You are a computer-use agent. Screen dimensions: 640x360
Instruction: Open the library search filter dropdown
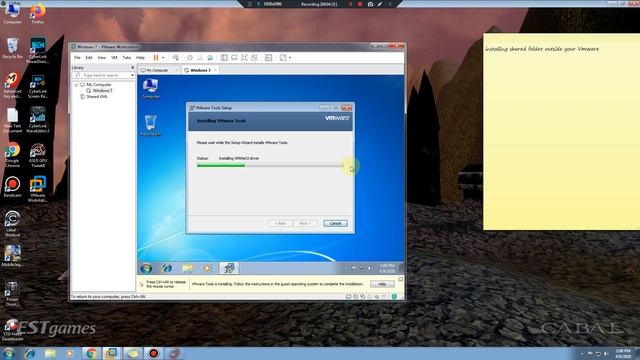point(132,76)
